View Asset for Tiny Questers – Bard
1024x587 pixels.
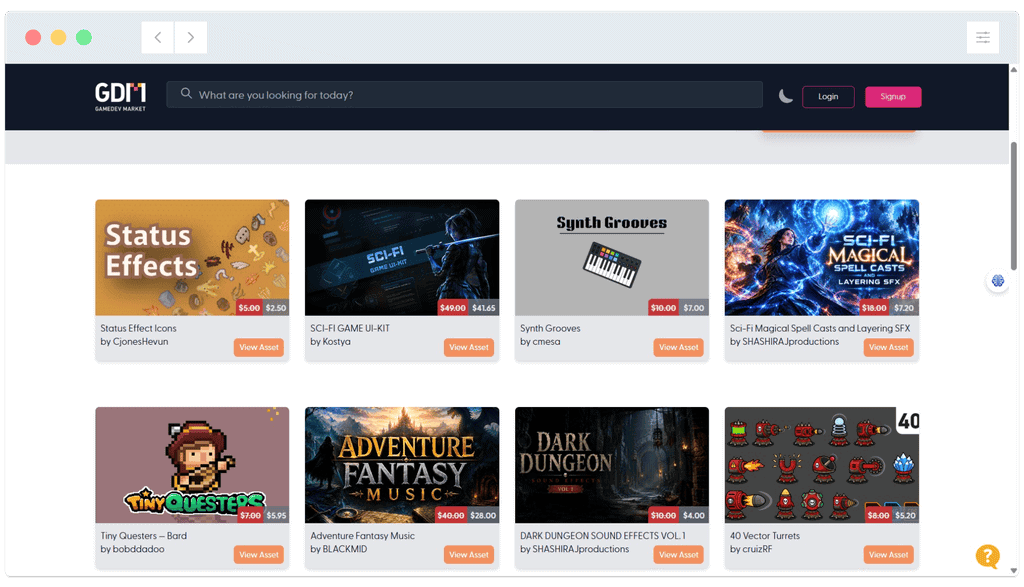pos(259,555)
